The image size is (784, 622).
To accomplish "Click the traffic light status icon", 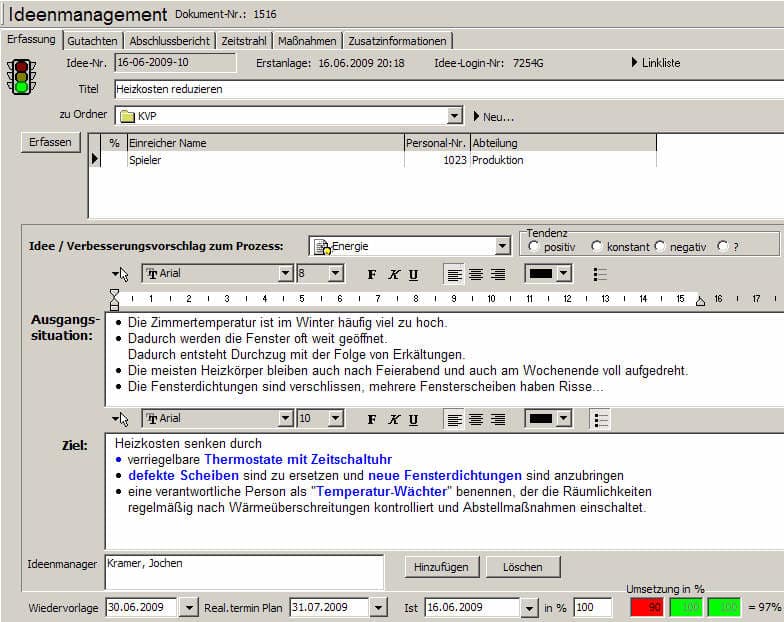I will pos(20,76).
